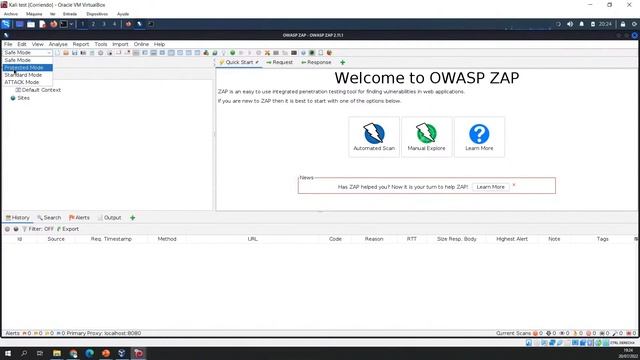Click the Windows Start button
640x360 pixels.
(x=8, y=353)
